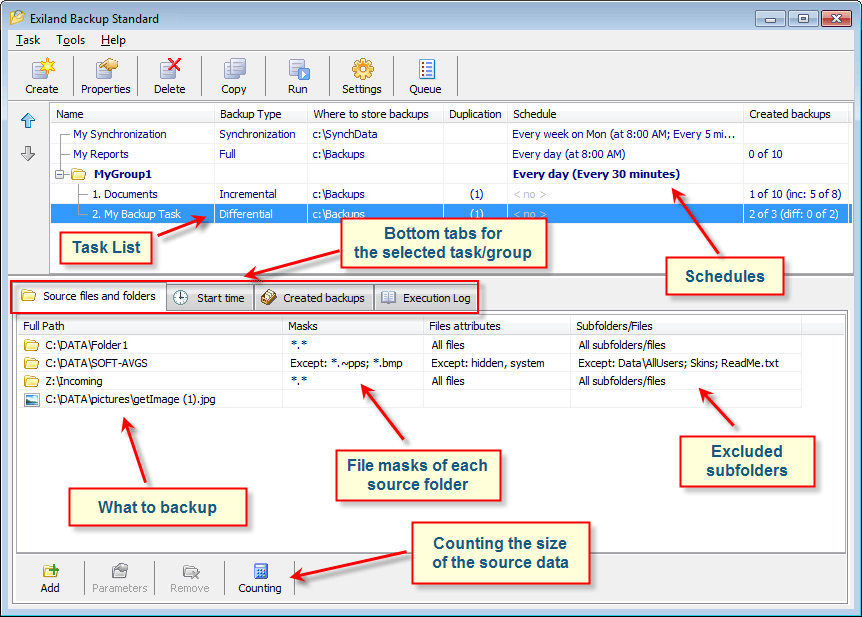Select the My Synchronization task row
The height and width of the screenshot is (617, 862).
[119, 134]
